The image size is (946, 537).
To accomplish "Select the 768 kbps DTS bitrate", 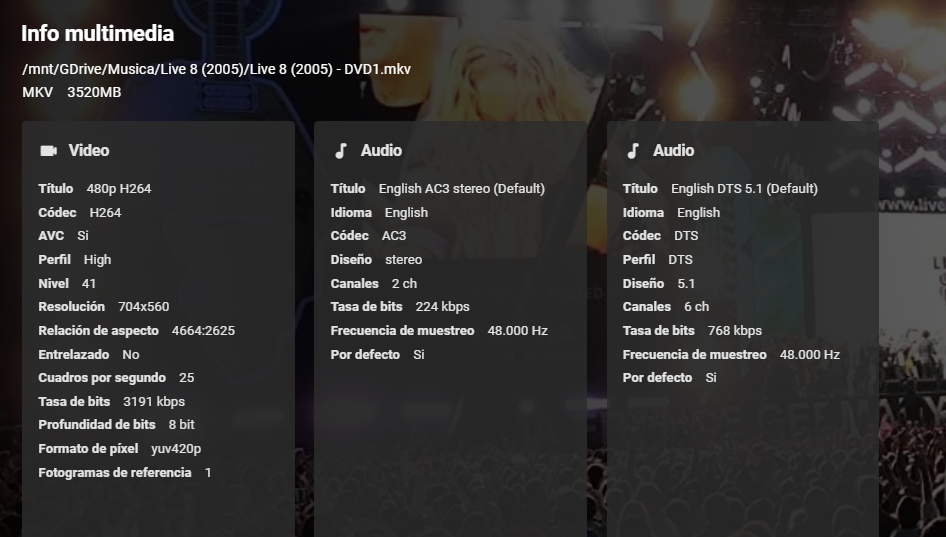I will tap(735, 331).
